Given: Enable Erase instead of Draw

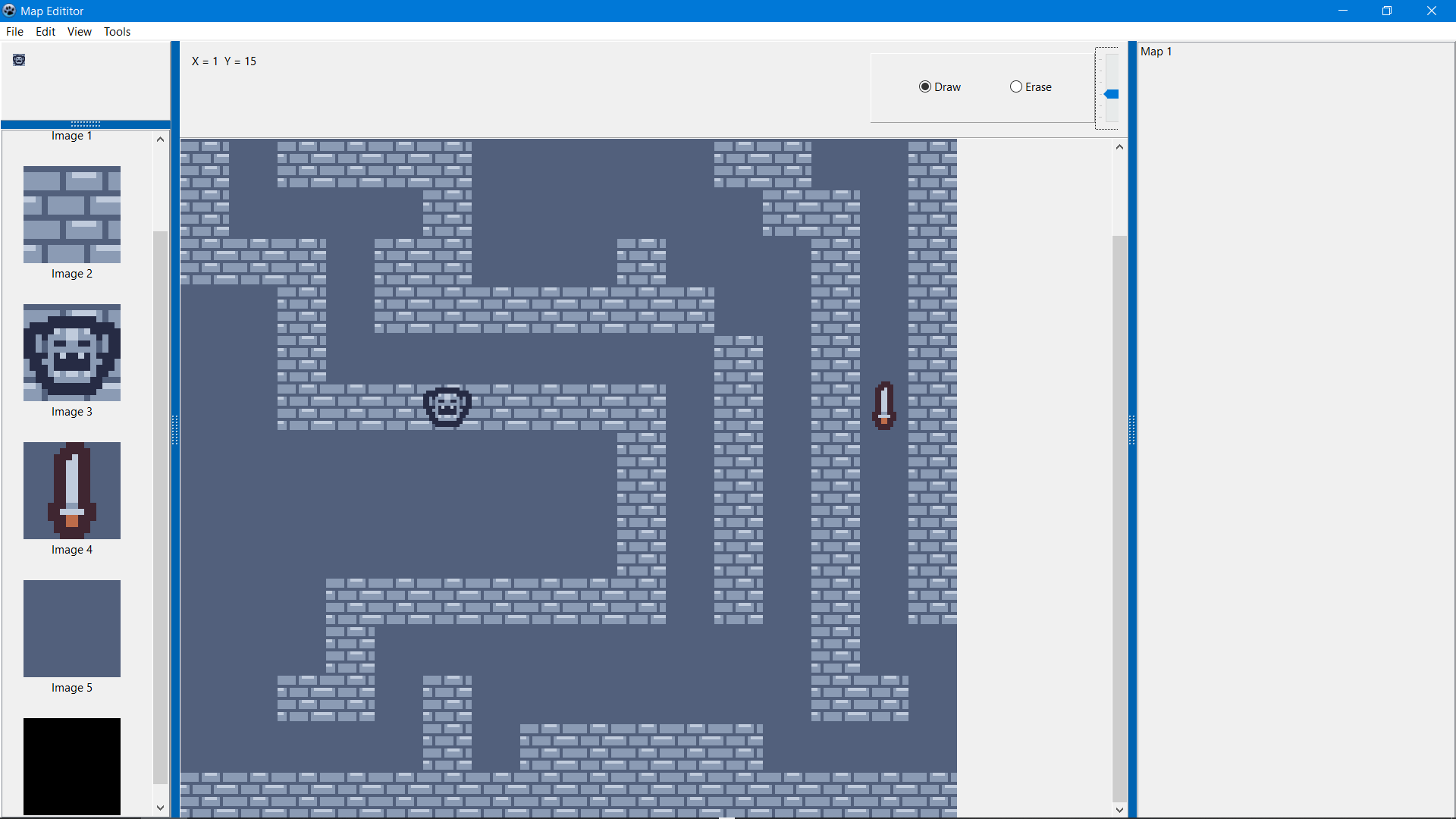Looking at the screenshot, I should (x=1015, y=86).
